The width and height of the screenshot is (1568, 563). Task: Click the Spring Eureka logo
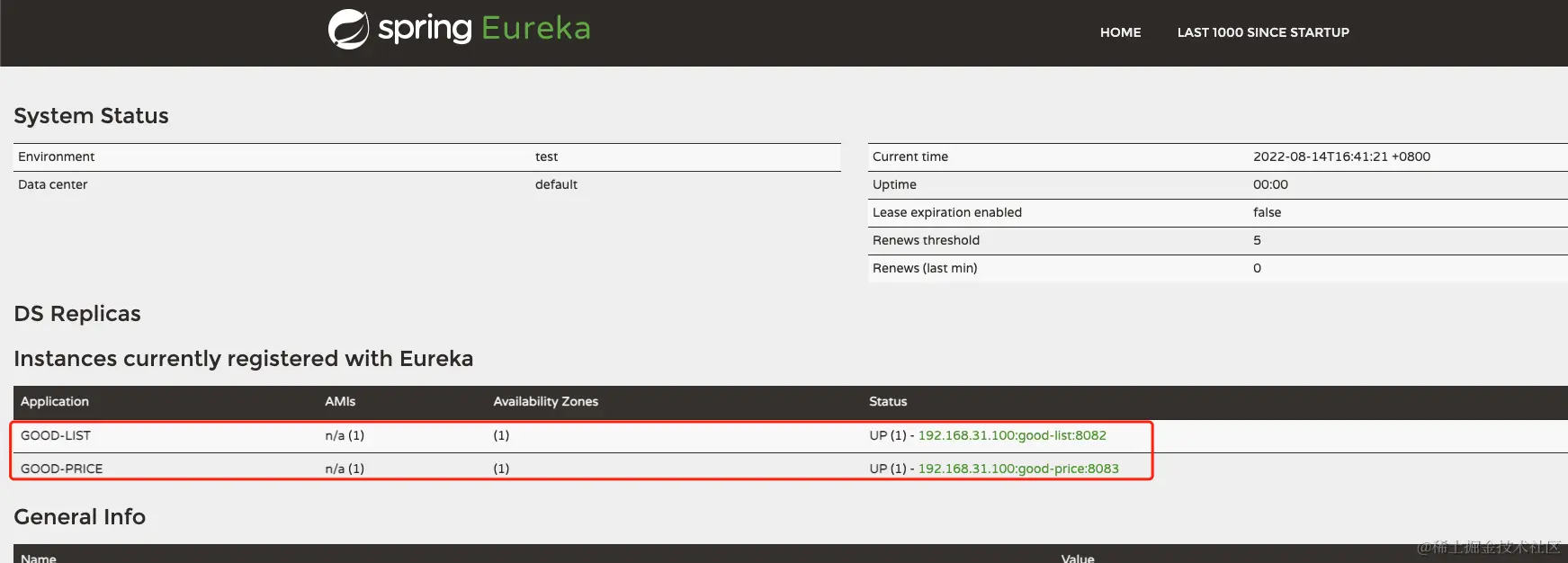pyautogui.click(x=460, y=29)
